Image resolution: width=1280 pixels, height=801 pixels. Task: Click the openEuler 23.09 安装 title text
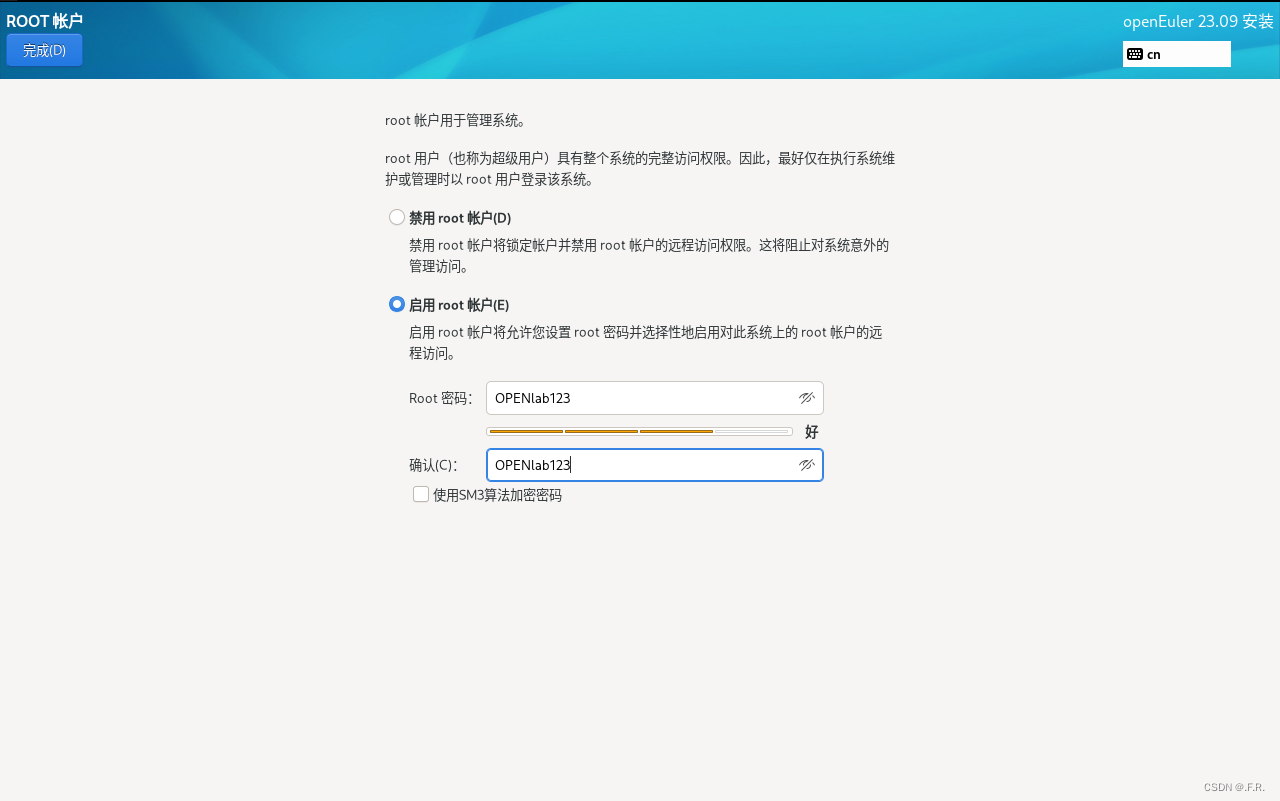[1198, 22]
